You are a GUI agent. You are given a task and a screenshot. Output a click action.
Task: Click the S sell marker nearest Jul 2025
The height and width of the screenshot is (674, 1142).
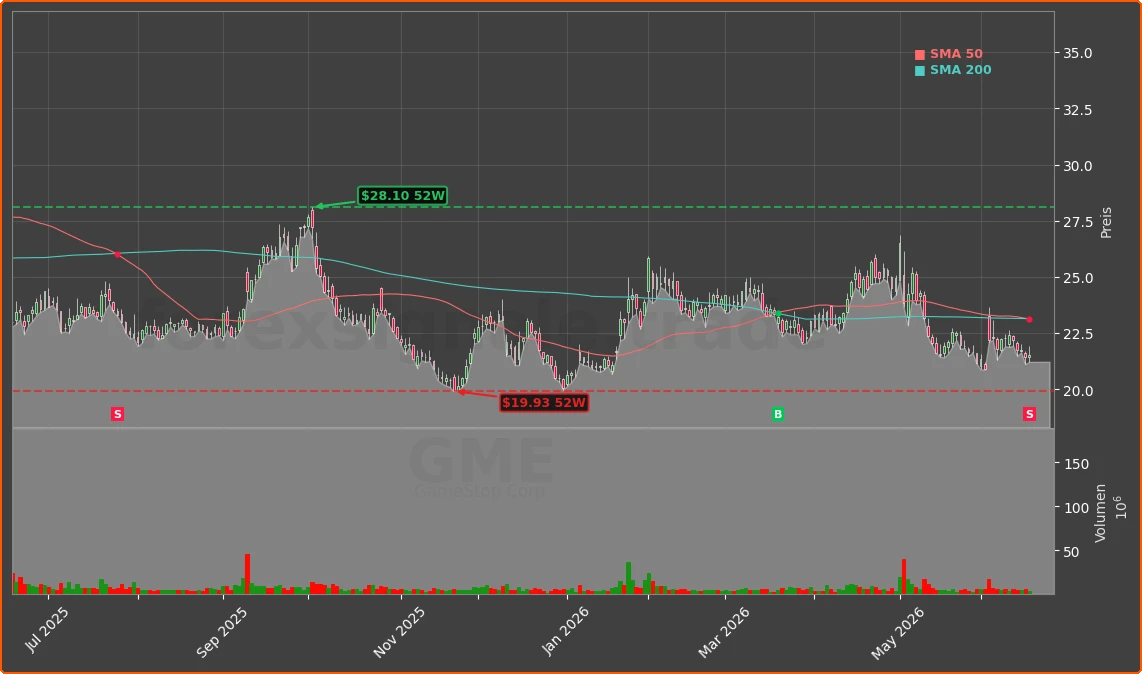117,415
